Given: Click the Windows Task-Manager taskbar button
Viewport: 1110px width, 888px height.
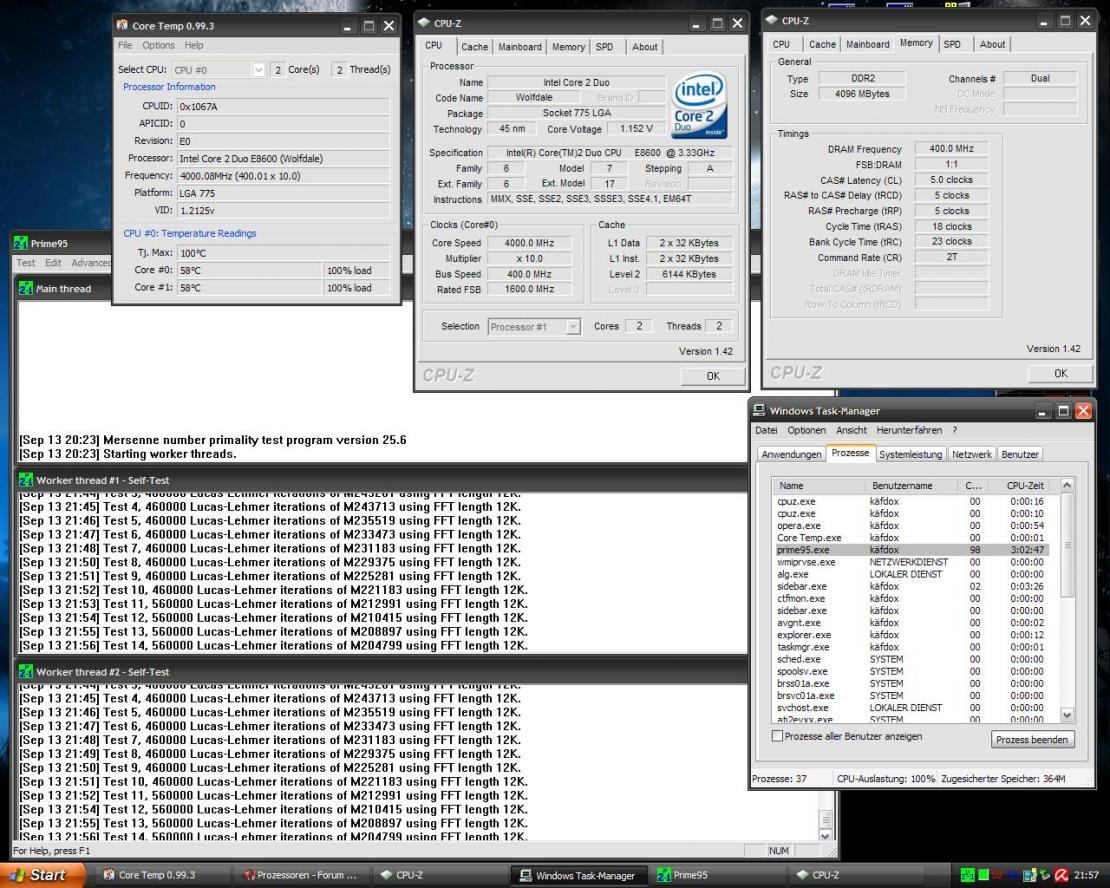Looking at the screenshot, I should point(578,875).
